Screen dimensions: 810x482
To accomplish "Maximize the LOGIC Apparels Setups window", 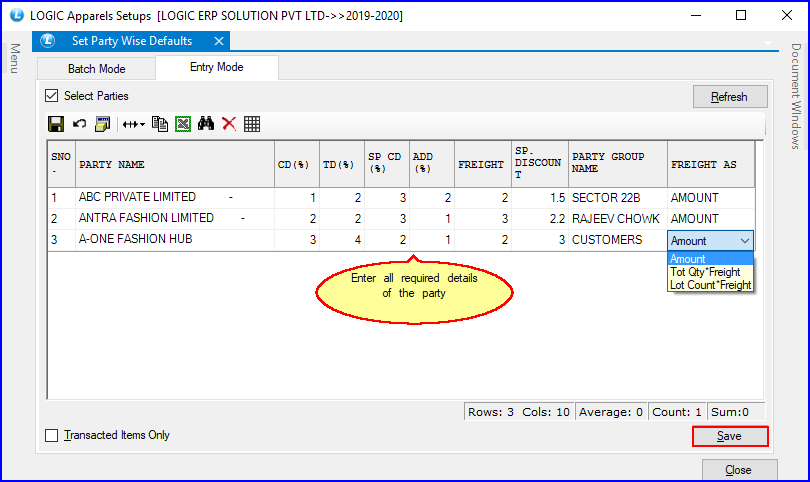I will point(741,15).
